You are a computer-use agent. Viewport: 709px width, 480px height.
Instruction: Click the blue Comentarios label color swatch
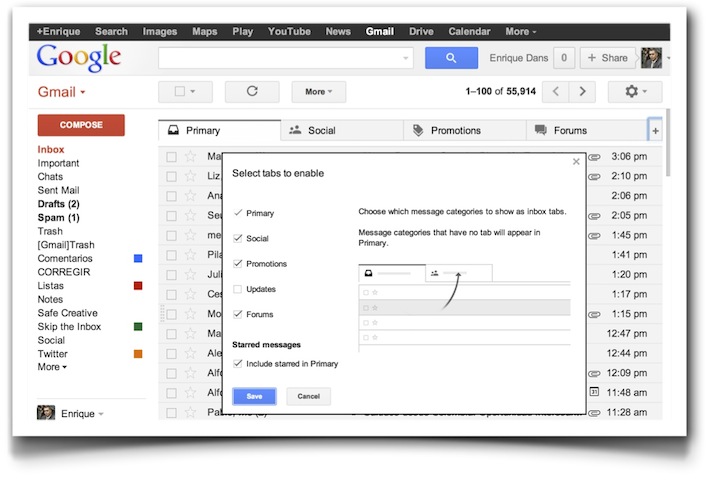138,259
